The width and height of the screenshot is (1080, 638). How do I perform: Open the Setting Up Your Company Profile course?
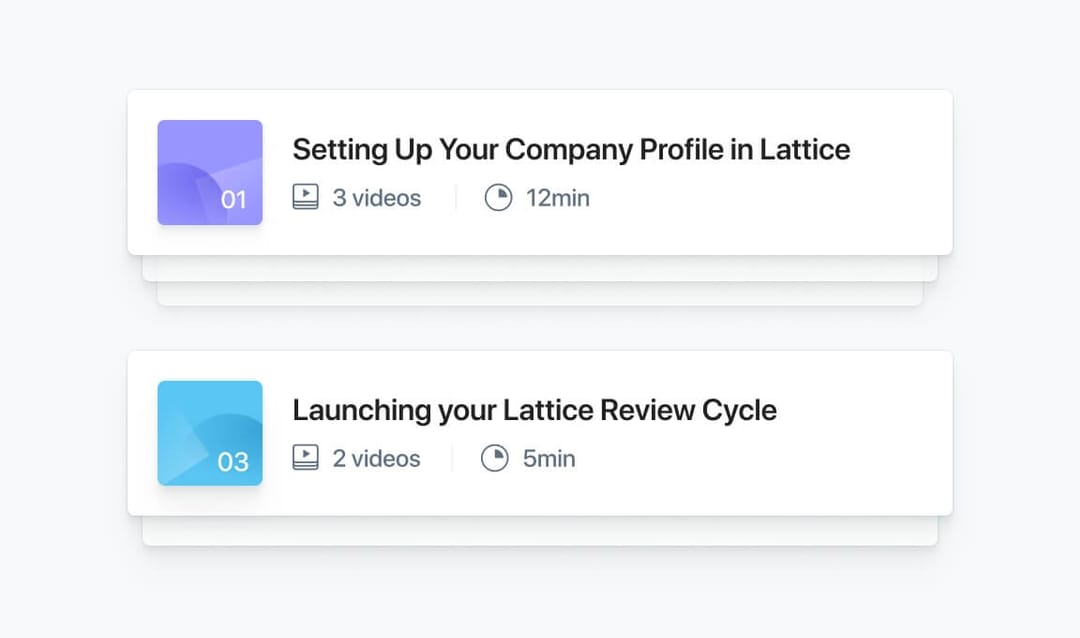tap(571, 149)
